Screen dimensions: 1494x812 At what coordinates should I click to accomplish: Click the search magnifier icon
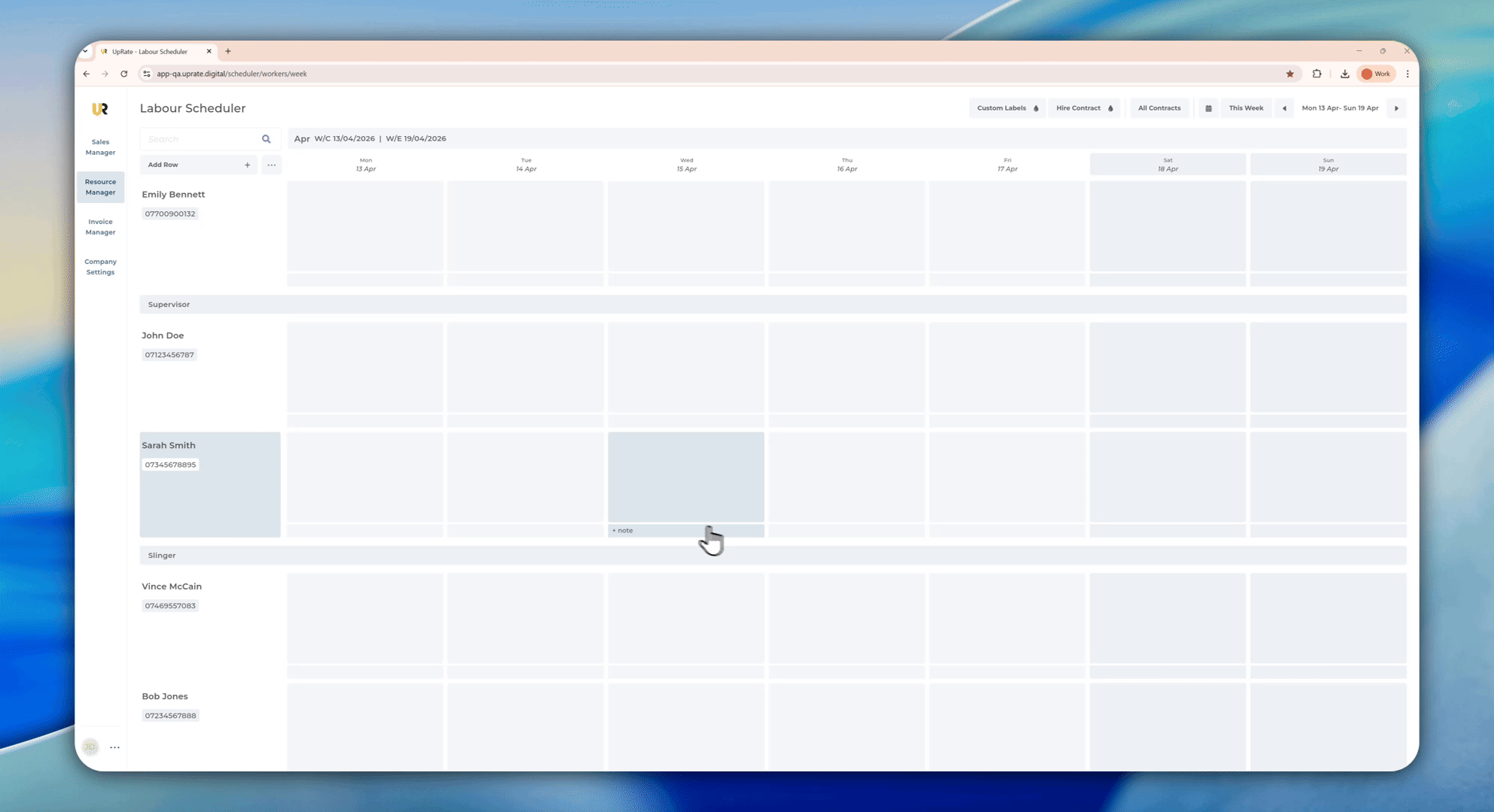[266, 139]
